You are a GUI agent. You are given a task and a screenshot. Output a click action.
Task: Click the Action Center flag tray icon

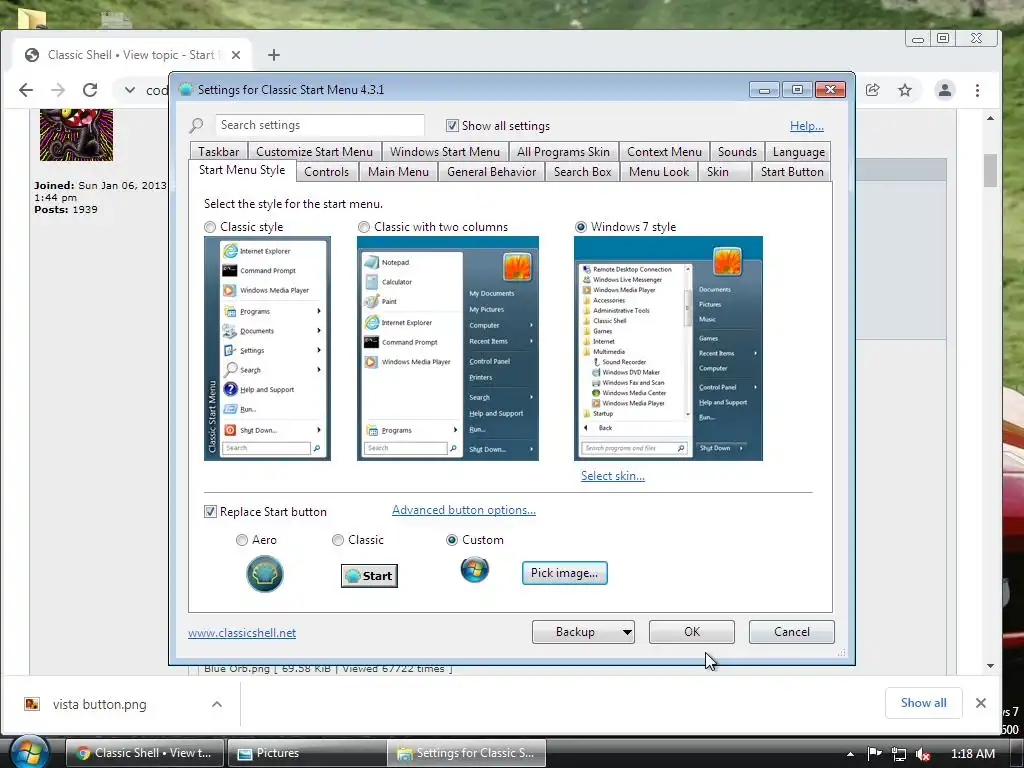874,754
